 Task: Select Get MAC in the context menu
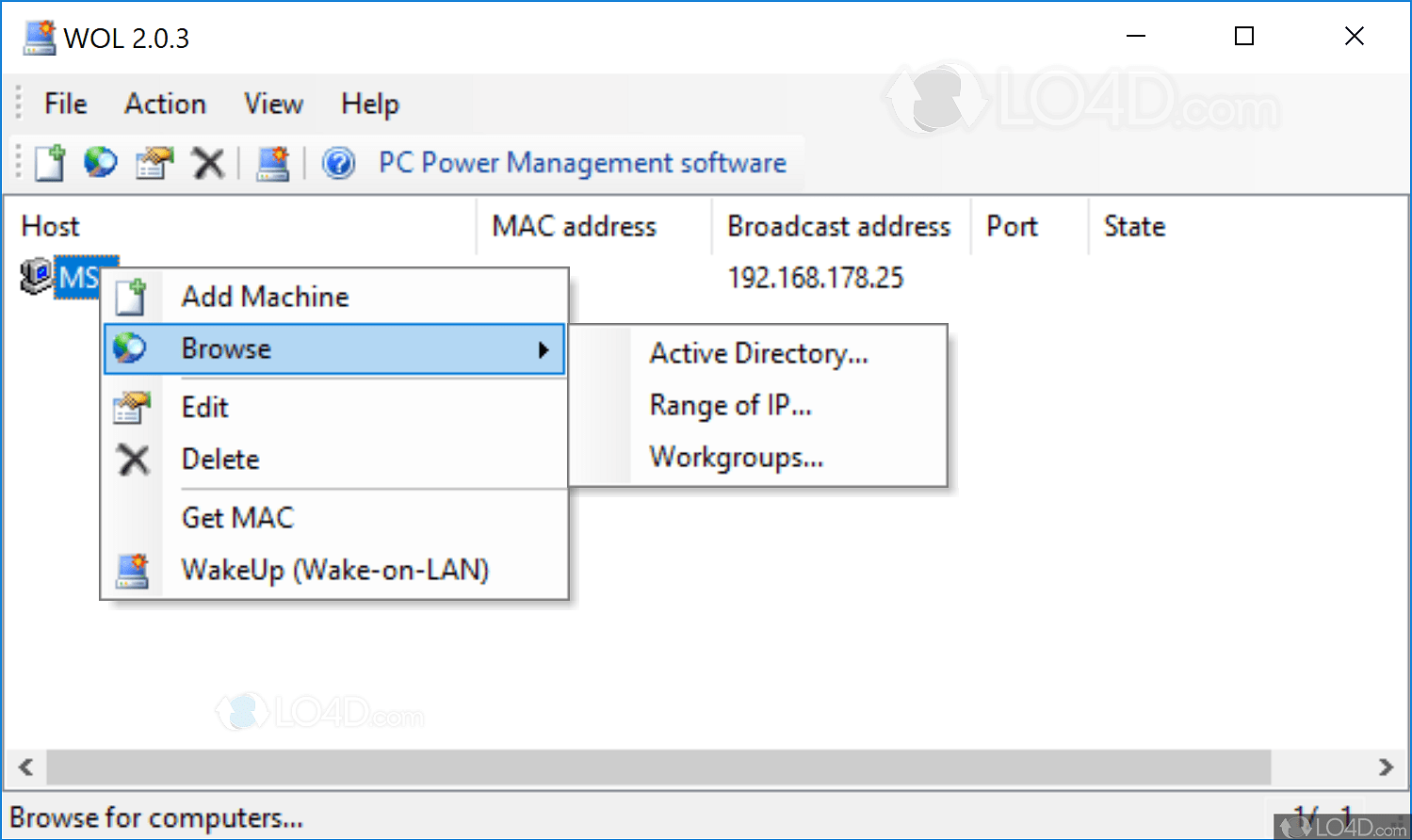pos(334,518)
